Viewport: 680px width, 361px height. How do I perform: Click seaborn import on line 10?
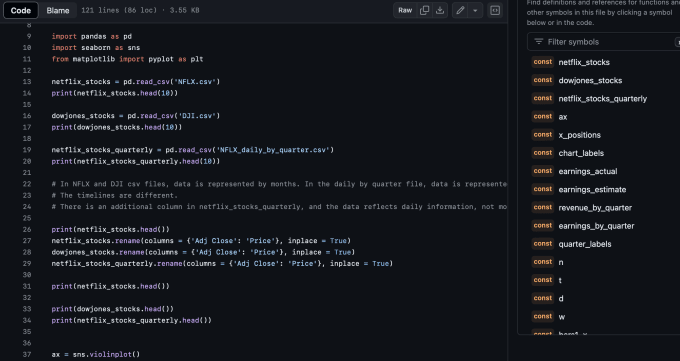coord(96,48)
